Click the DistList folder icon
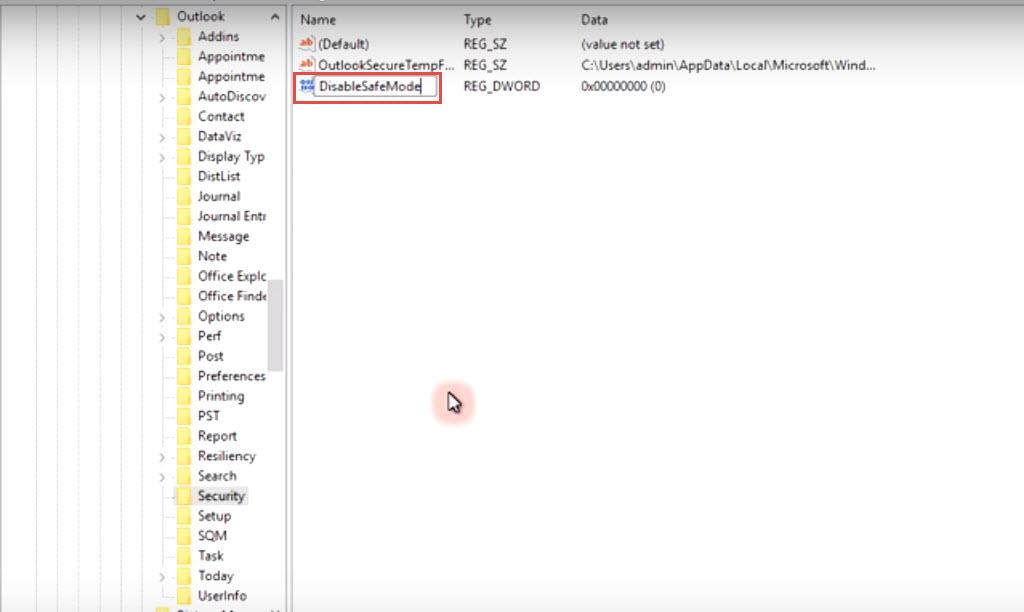1024x612 pixels. tap(184, 176)
